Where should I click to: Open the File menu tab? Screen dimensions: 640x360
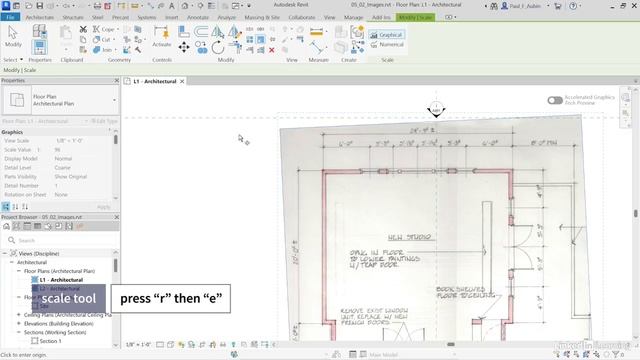click(x=10, y=17)
